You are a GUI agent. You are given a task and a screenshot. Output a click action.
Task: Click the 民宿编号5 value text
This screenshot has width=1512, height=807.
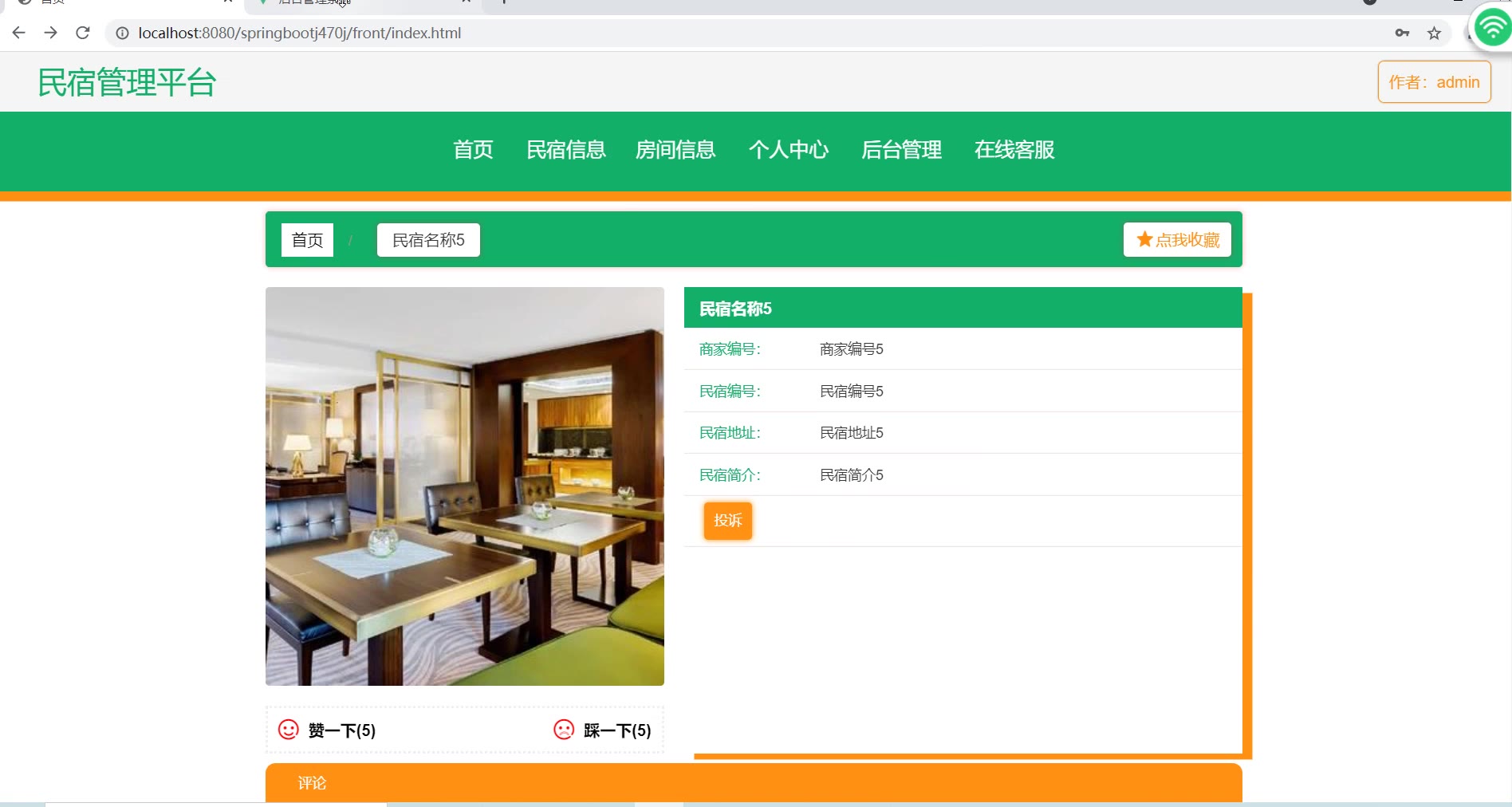tap(851, 392)
